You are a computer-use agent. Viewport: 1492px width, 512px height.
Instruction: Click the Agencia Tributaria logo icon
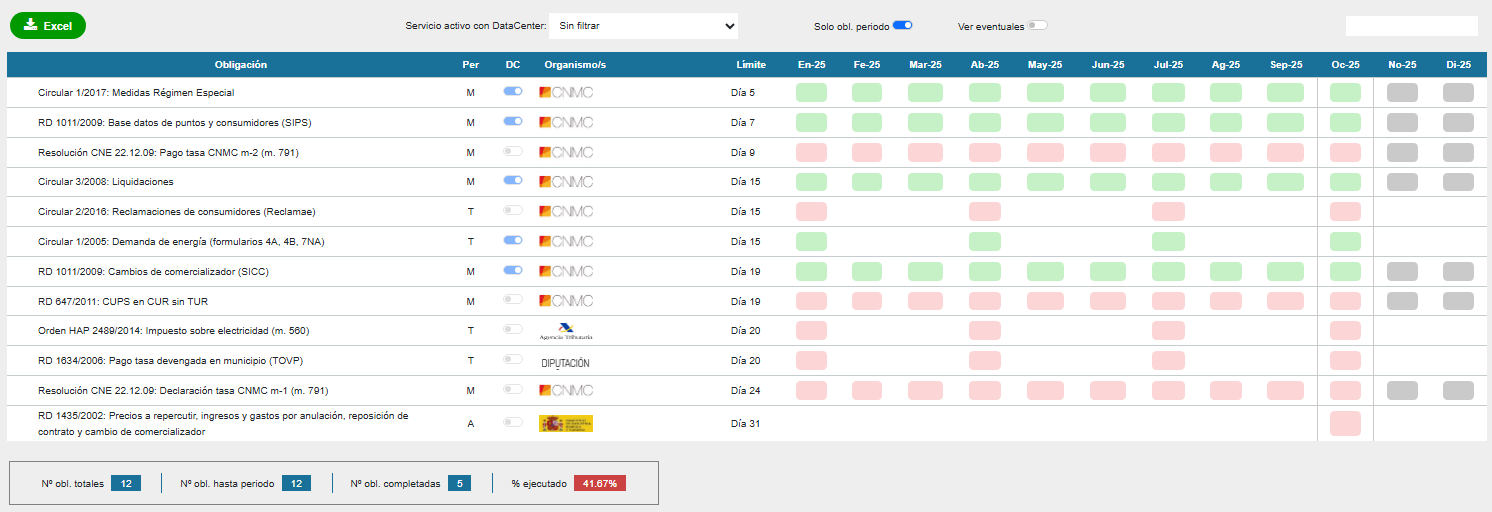(566, 331)
